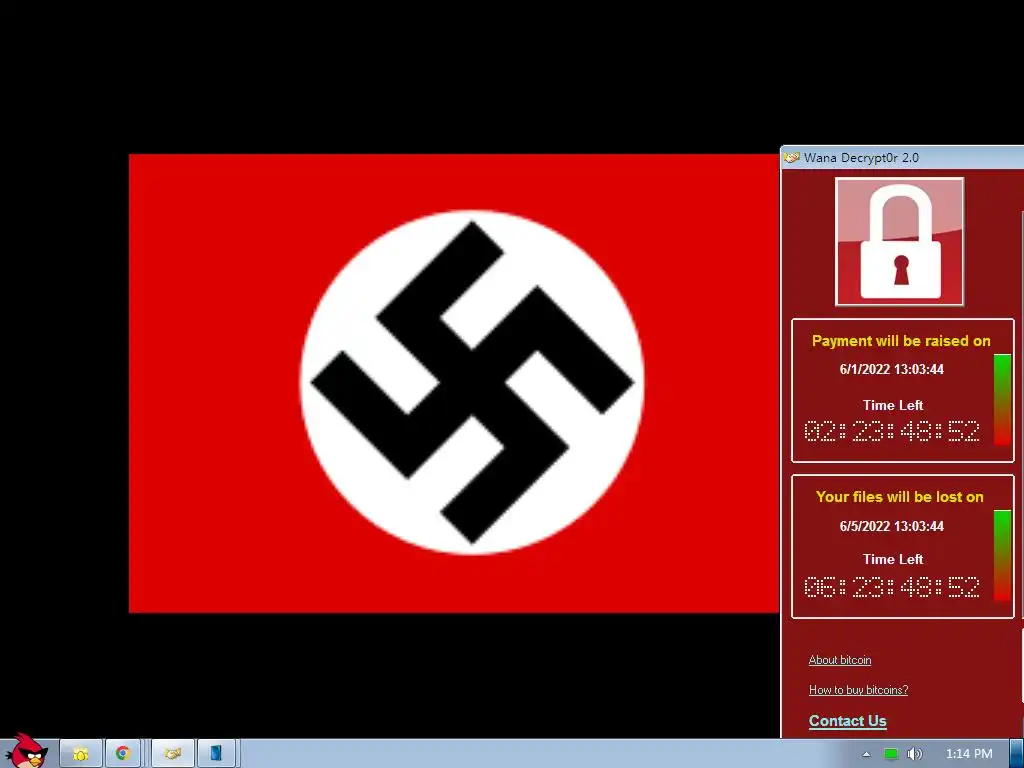Screen dimensions: 1024x768
Task: Click the 1:14 PM clock
Action: coord(969,754)
